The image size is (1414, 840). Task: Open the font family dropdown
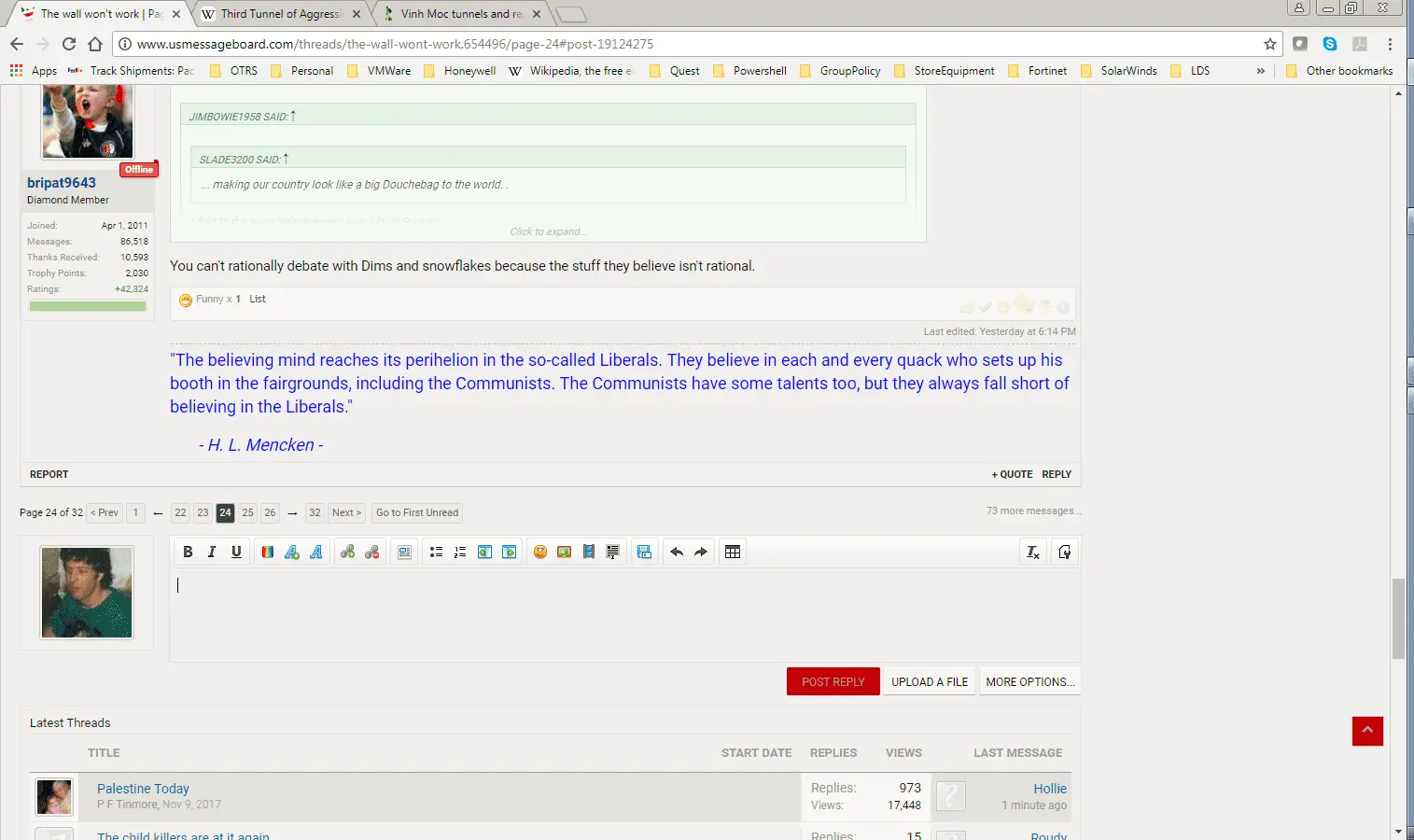coord(316,553)
